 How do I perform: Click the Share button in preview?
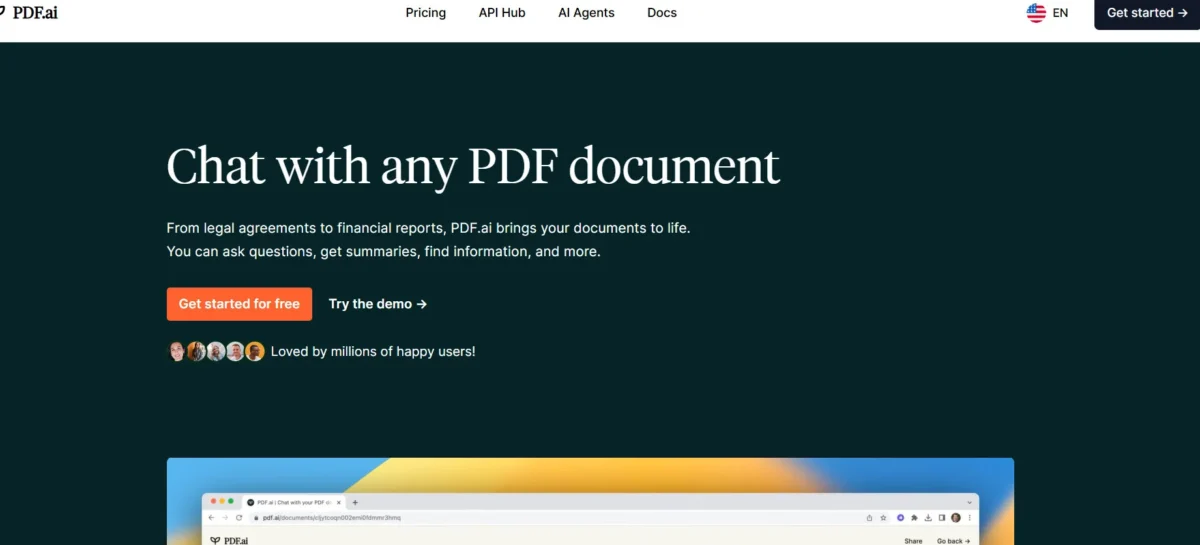click(913, 541)
